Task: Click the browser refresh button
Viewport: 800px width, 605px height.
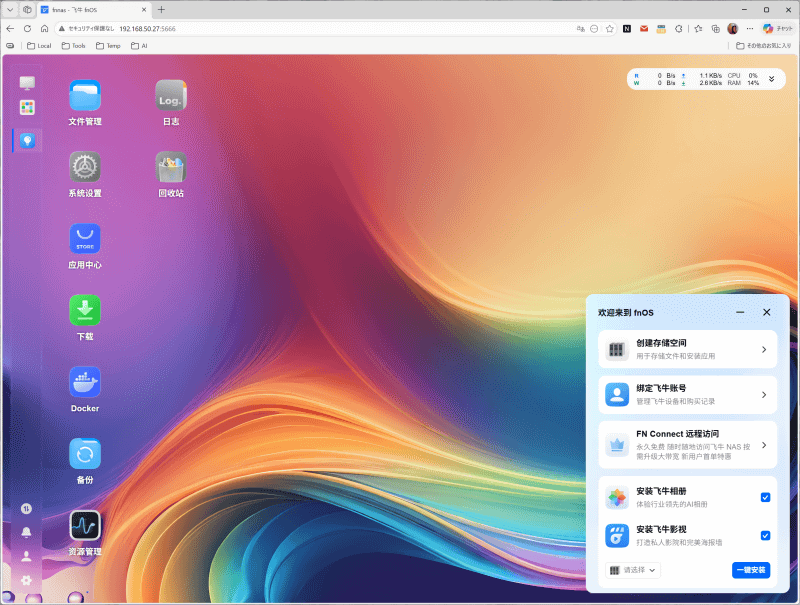Action: (28, 29)
